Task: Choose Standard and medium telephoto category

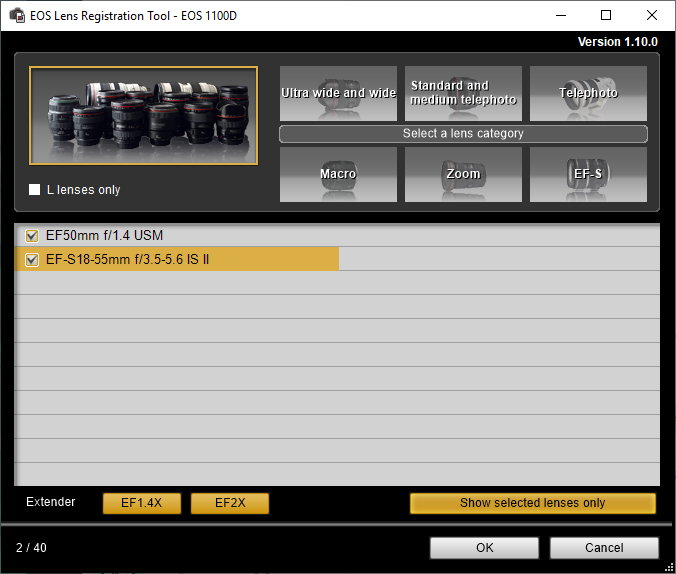Action: coord(463,93)
